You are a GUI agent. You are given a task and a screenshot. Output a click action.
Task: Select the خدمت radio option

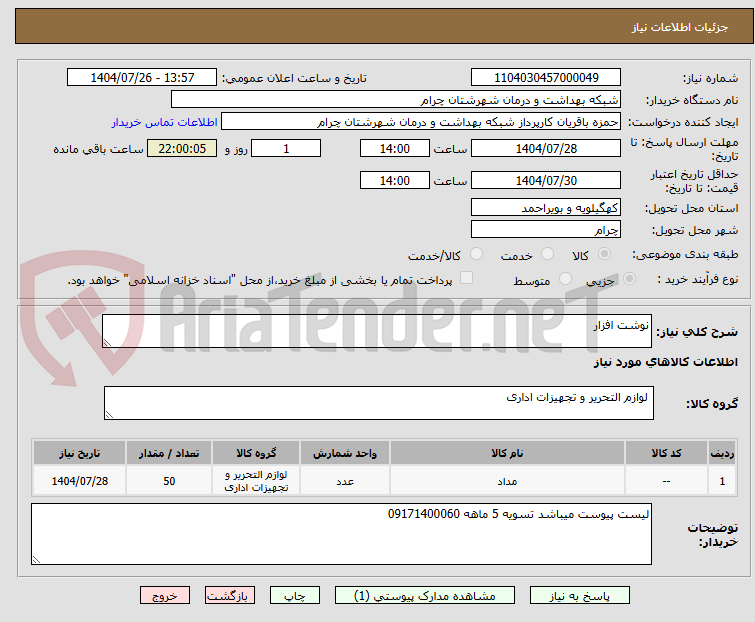tap(547, 254)
